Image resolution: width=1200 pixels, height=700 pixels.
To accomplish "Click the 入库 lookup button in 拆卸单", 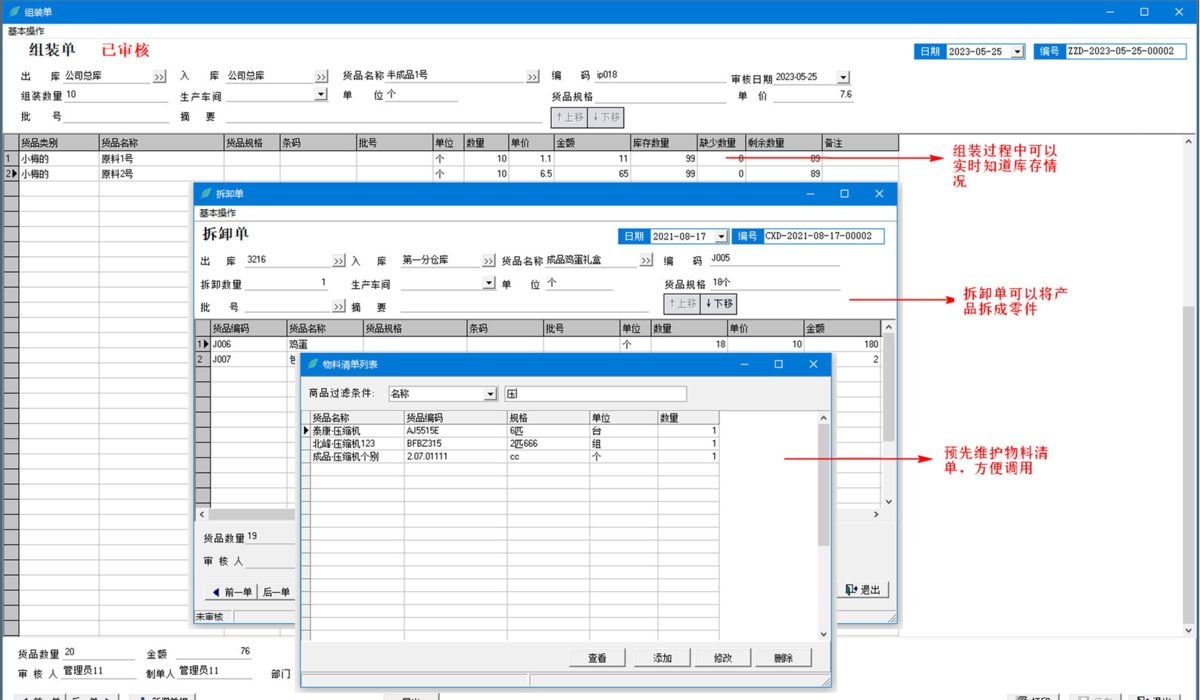I will (x=489, y=261).
